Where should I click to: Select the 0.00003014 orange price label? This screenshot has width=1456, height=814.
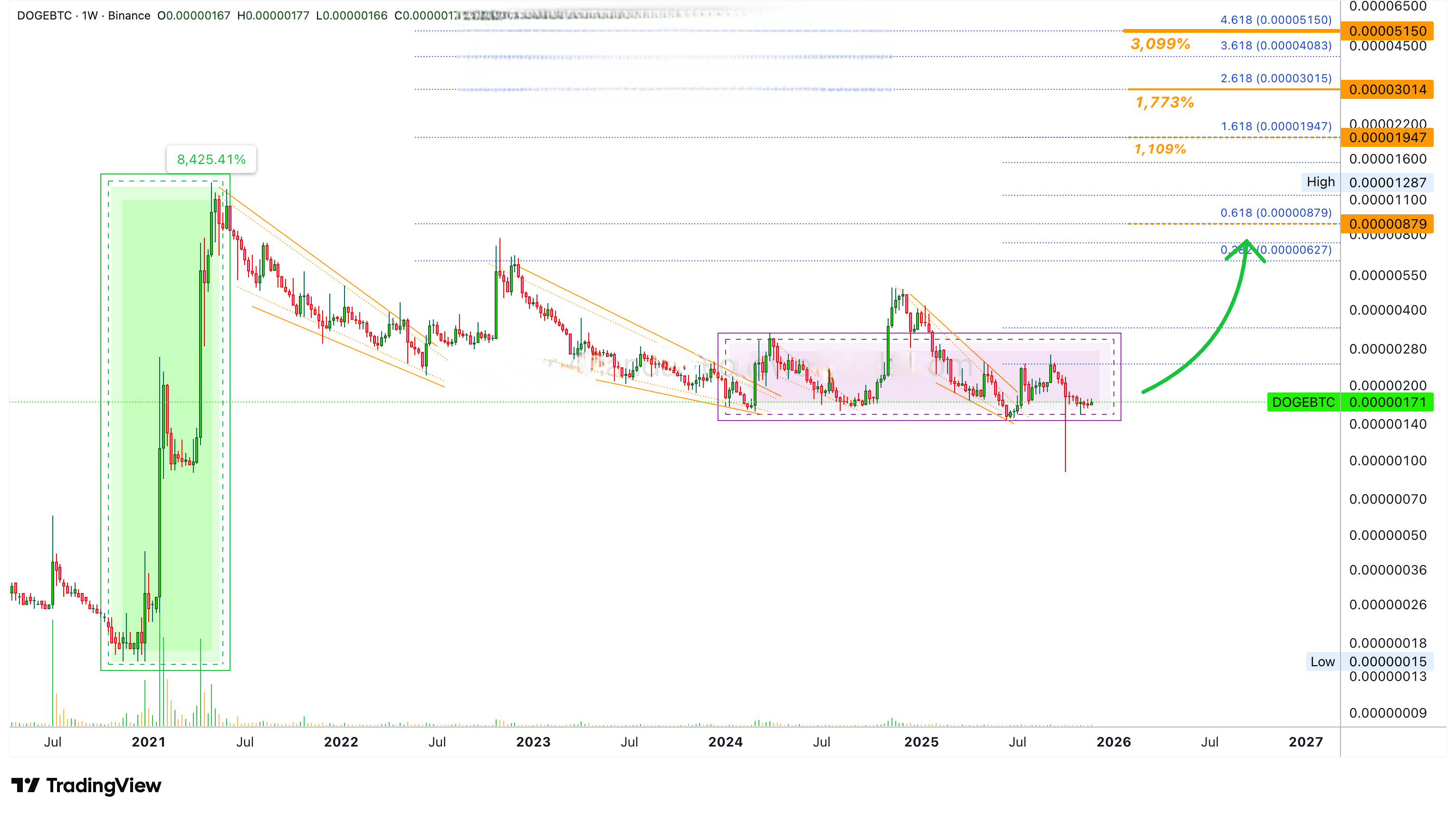click(x=1387, y=89)
